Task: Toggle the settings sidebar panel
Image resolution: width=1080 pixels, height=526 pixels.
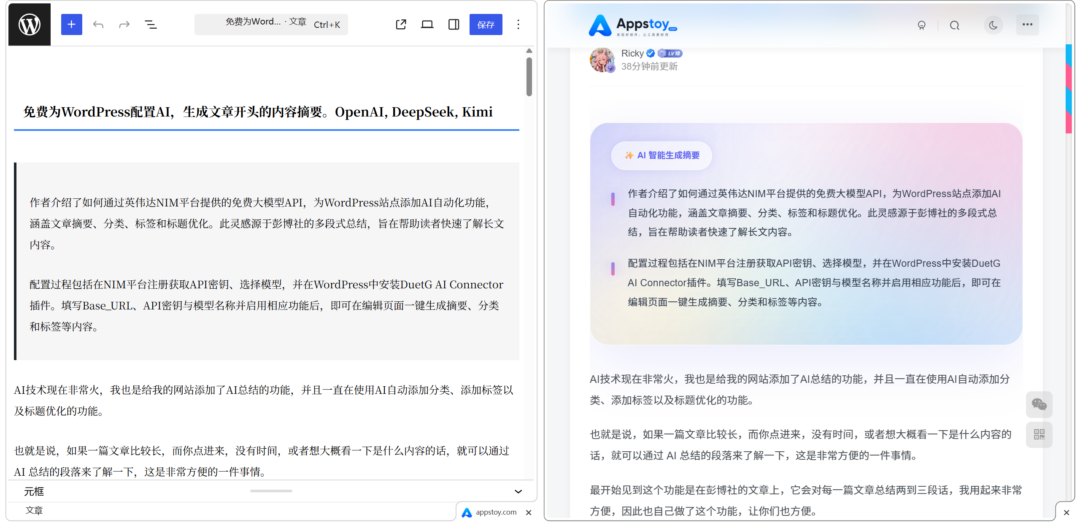Action: (453, 25)
